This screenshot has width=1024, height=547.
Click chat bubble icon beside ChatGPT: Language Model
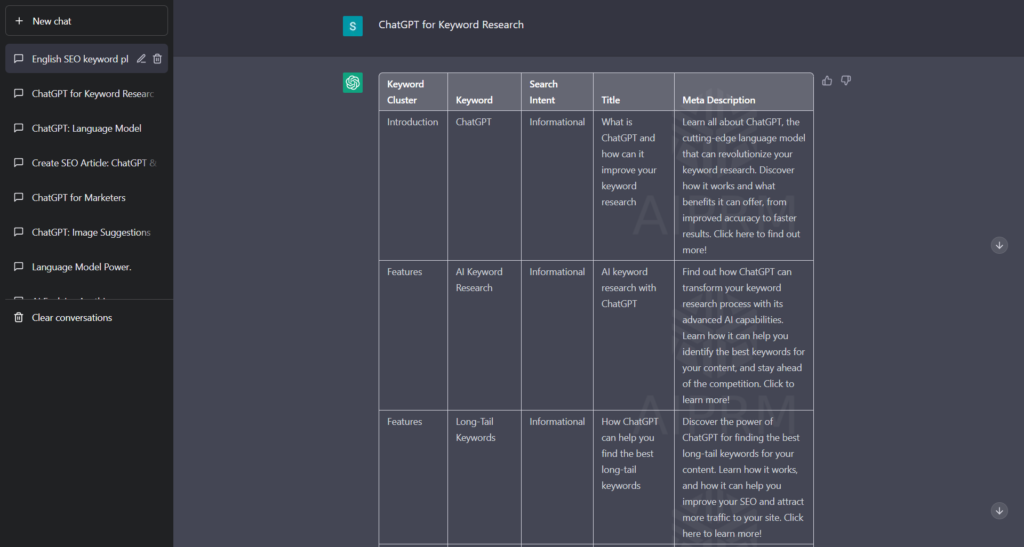coord(18,128)
